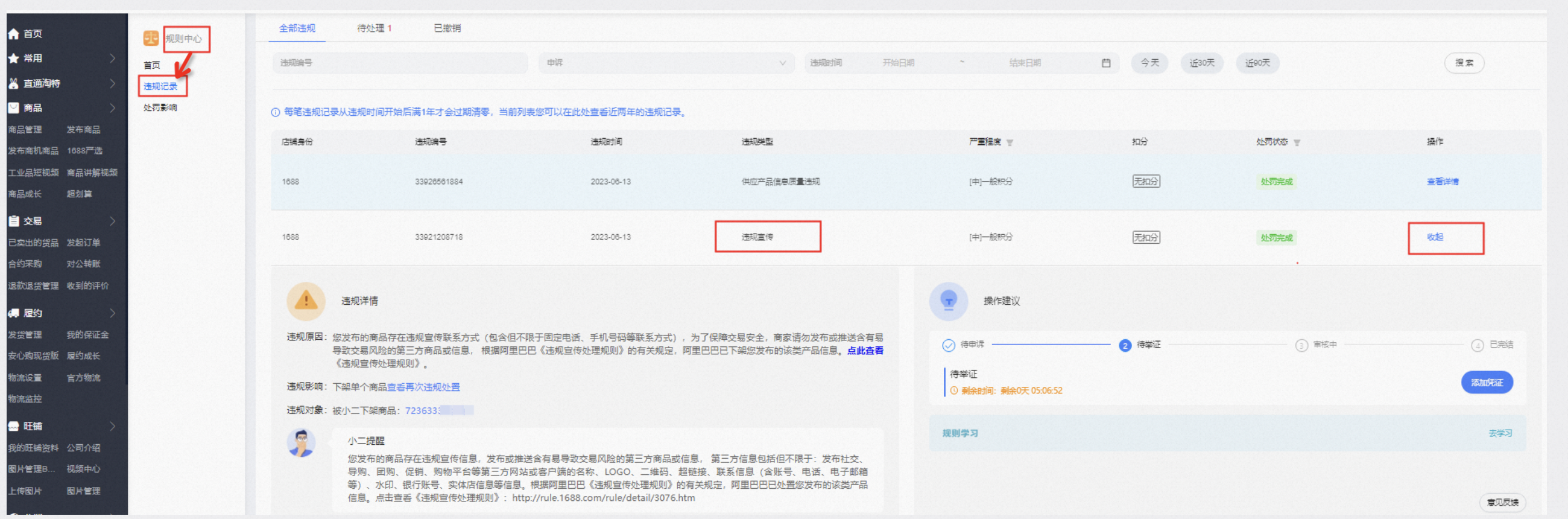Open the 意见反馈 button
This screenshot has width=1568, height=519.
tap(1502, 503)
